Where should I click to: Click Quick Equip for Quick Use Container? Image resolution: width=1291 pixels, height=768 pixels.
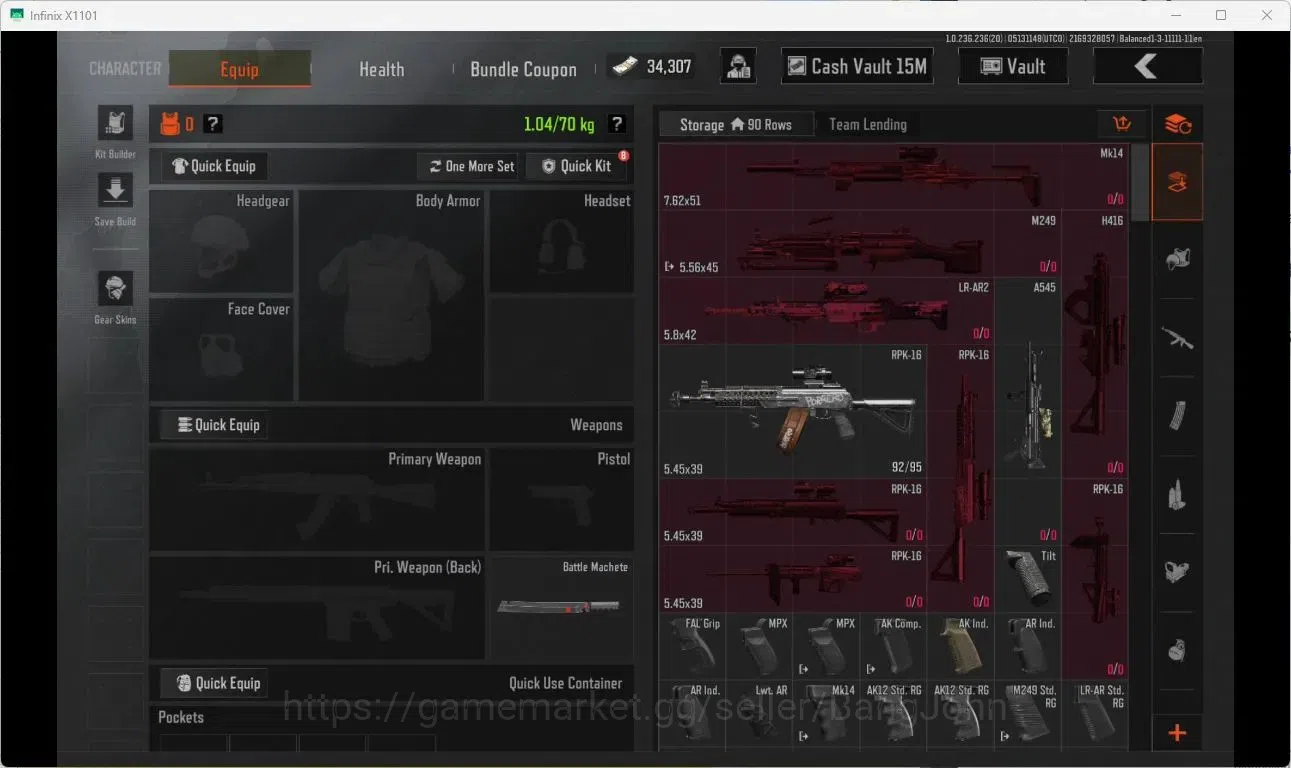(214, 683)
